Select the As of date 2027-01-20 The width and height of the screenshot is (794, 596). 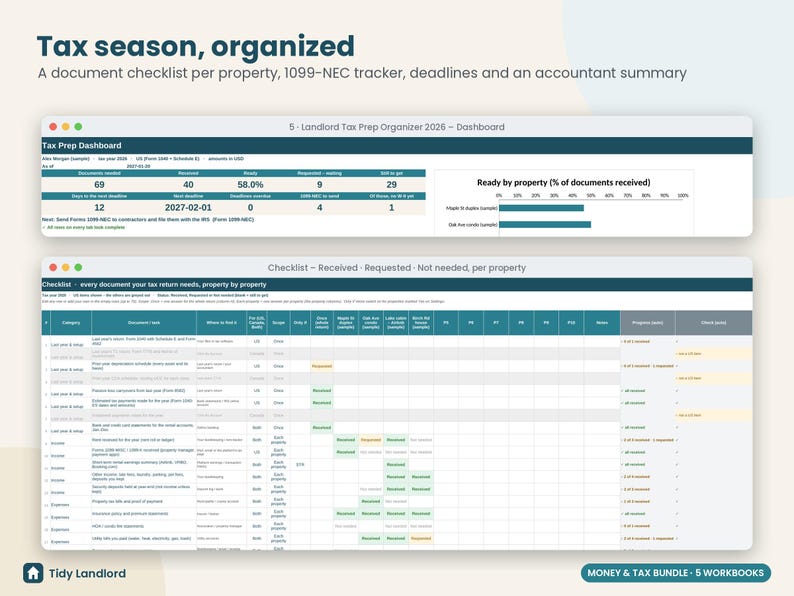[138, 166]
